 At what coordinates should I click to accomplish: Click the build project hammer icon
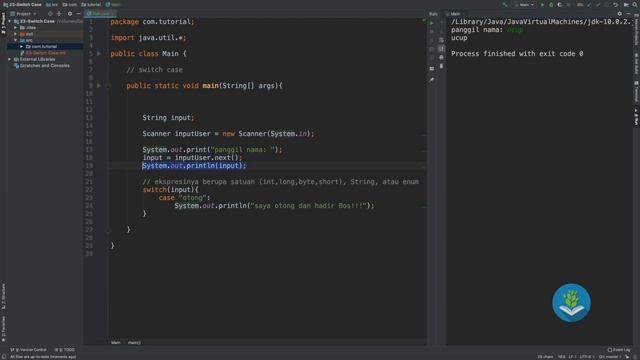coord(505,4)
